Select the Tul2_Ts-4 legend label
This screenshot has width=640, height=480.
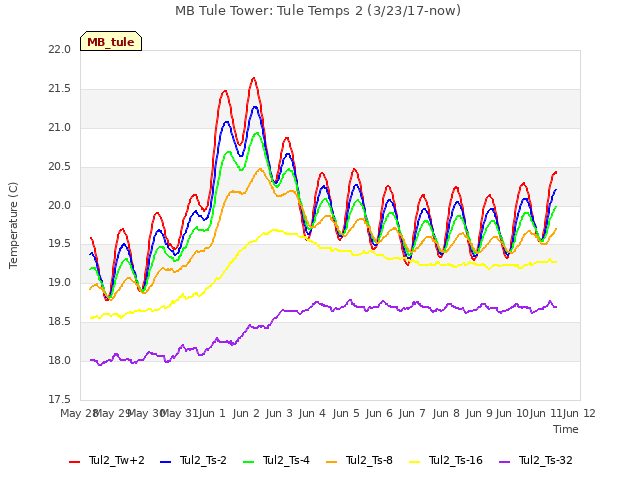pyautogui.click(x=286, y=460)
